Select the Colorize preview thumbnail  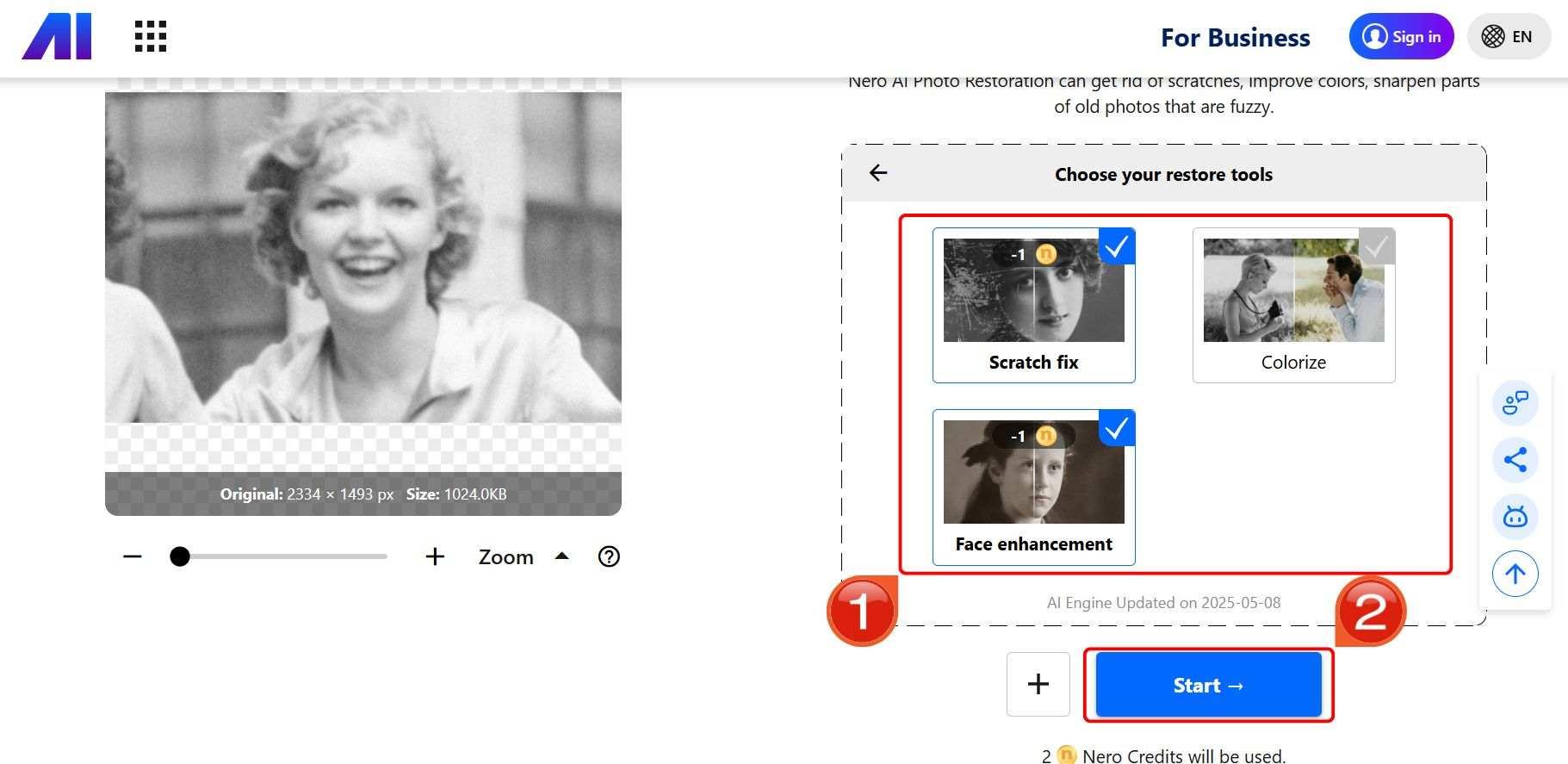[1293, 290]
